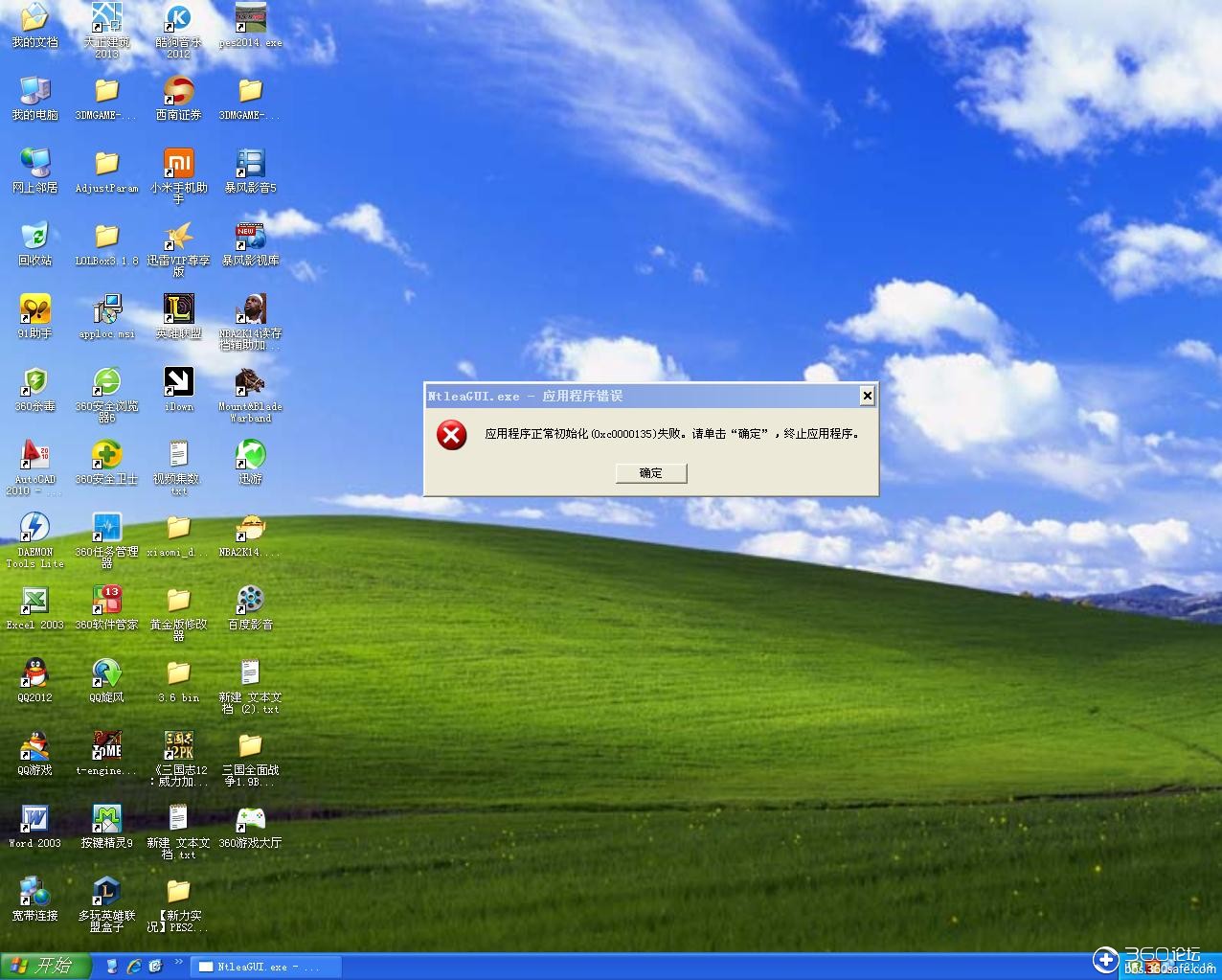The width and height of the screenshot is (1222, 980).
Task: Launch QQ2012 penguin icon
Action: pos(34,680)
